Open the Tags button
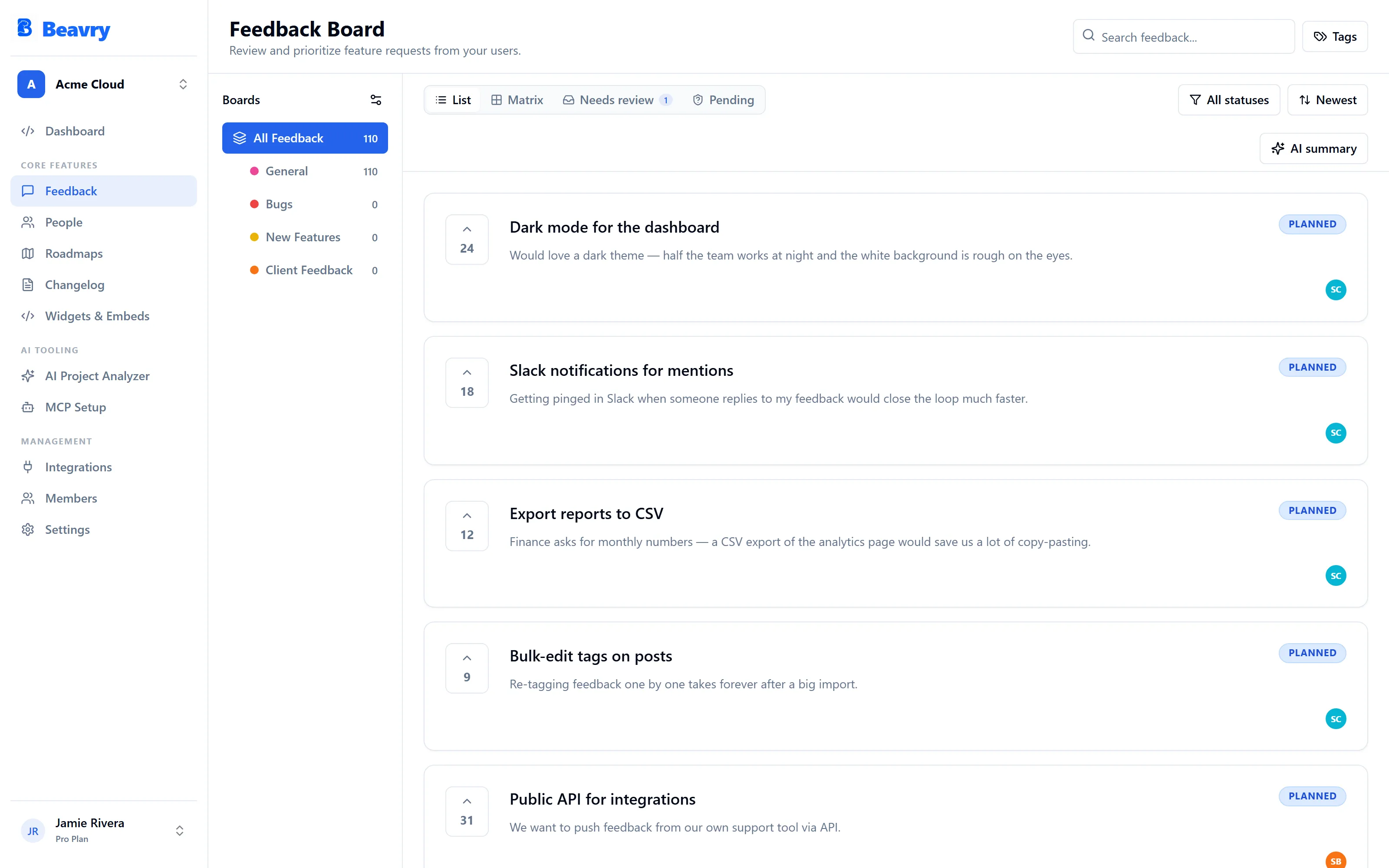The width and height of the screenshot is (1389, 868). (x=1335, y=37)
